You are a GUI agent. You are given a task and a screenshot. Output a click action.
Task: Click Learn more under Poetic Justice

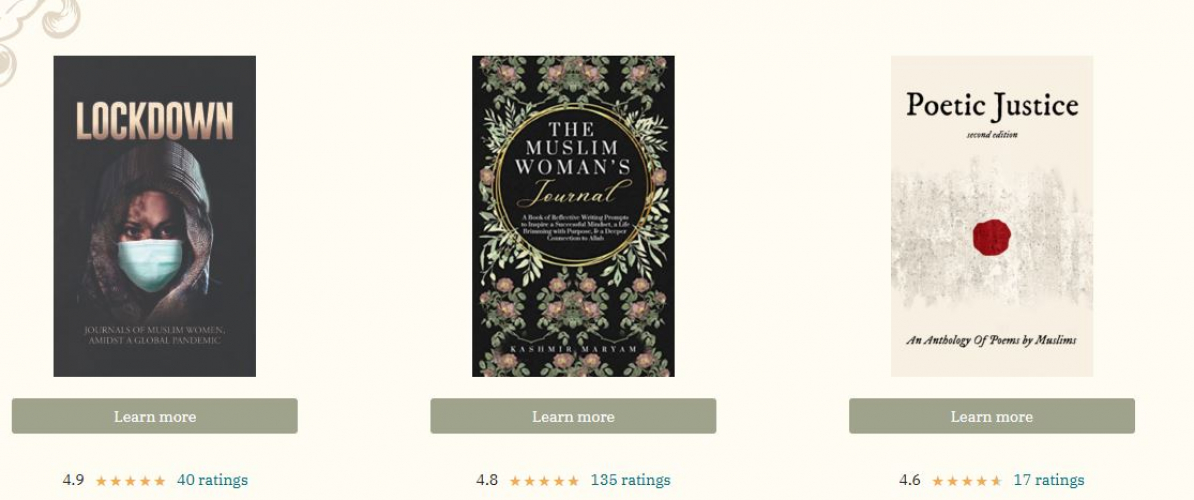coord(992,416)
